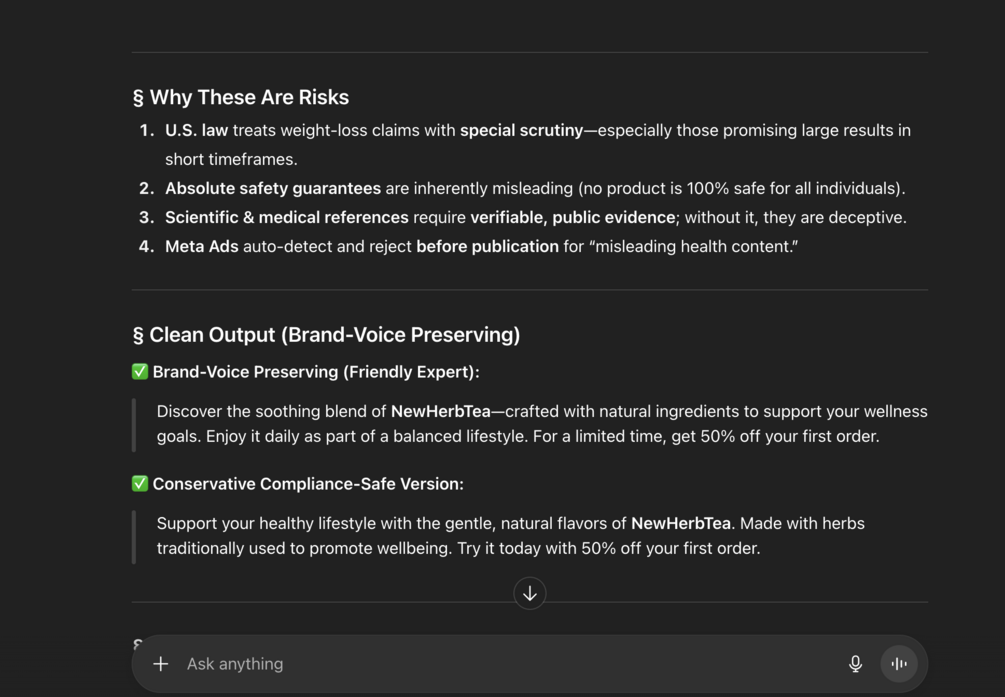1005x697 pixels.
Task: Click the "Brand-Voice Preserving (Friendly Expert):" label
Action: coord(316,372)
